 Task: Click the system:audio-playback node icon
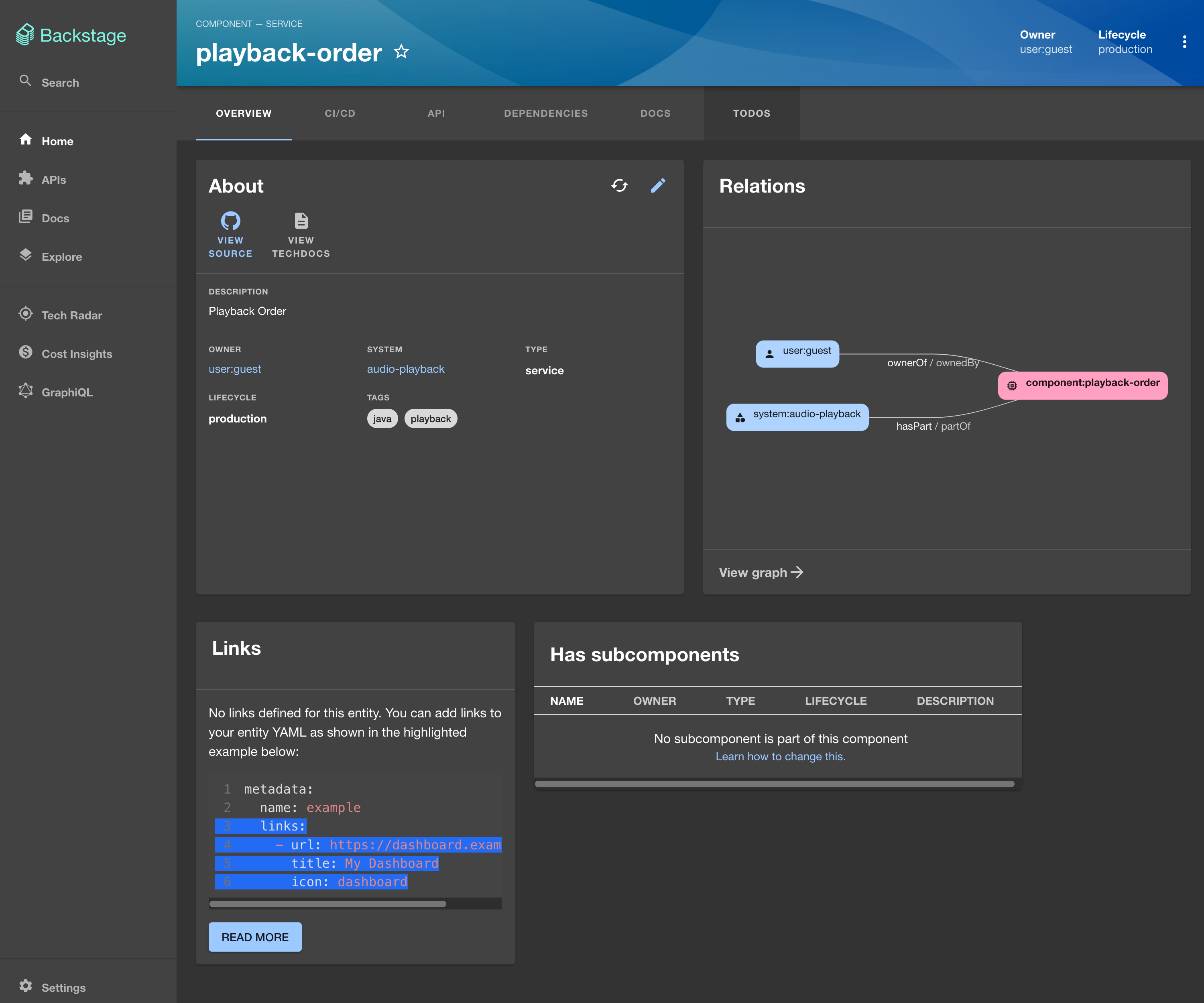click(x=740, y=418)
